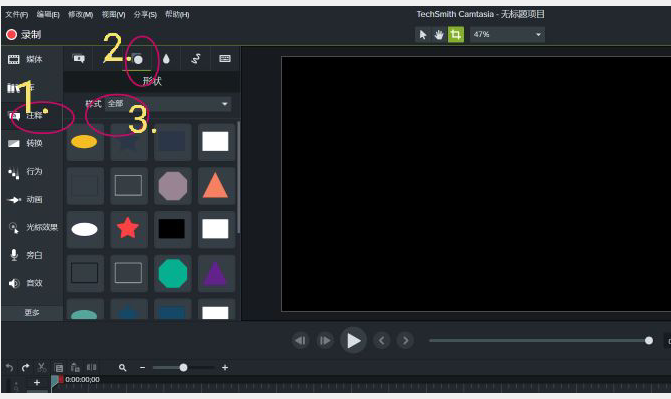
Task: Select the green octagon shape
Action: pyautogui.click(x=173, y=273)
